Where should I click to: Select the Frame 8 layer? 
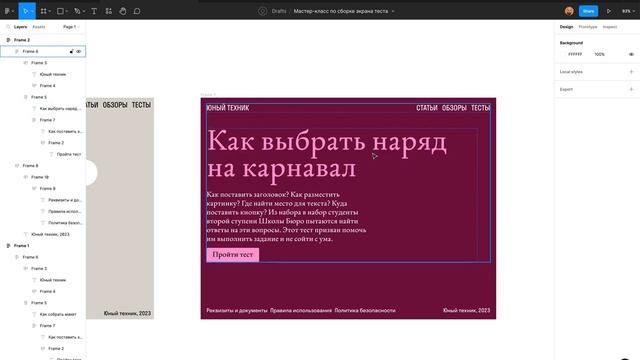[x=43, y=166]
